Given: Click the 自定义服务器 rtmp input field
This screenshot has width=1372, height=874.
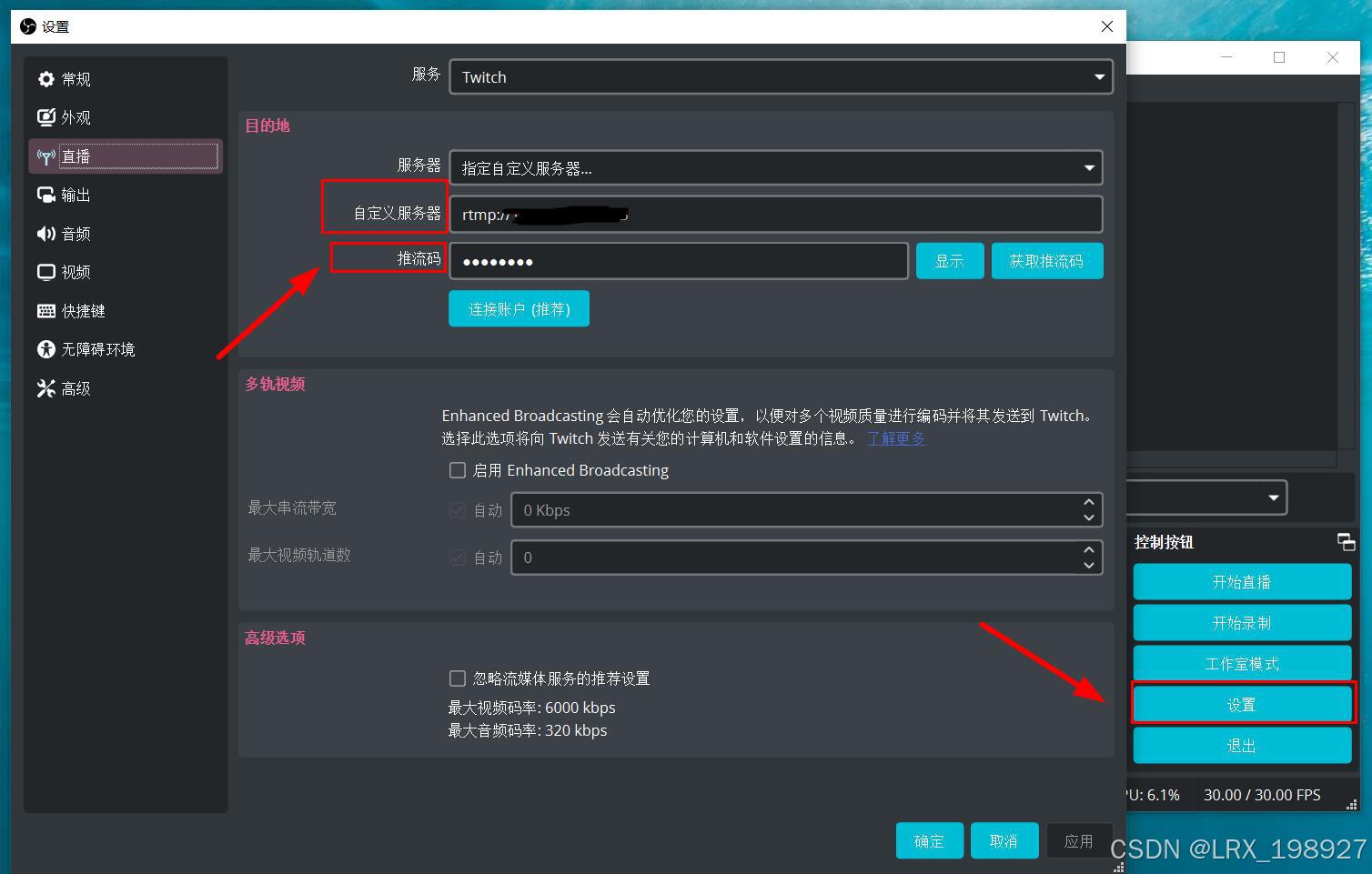Looking at the screenshot, I should [x=776, y=215].
